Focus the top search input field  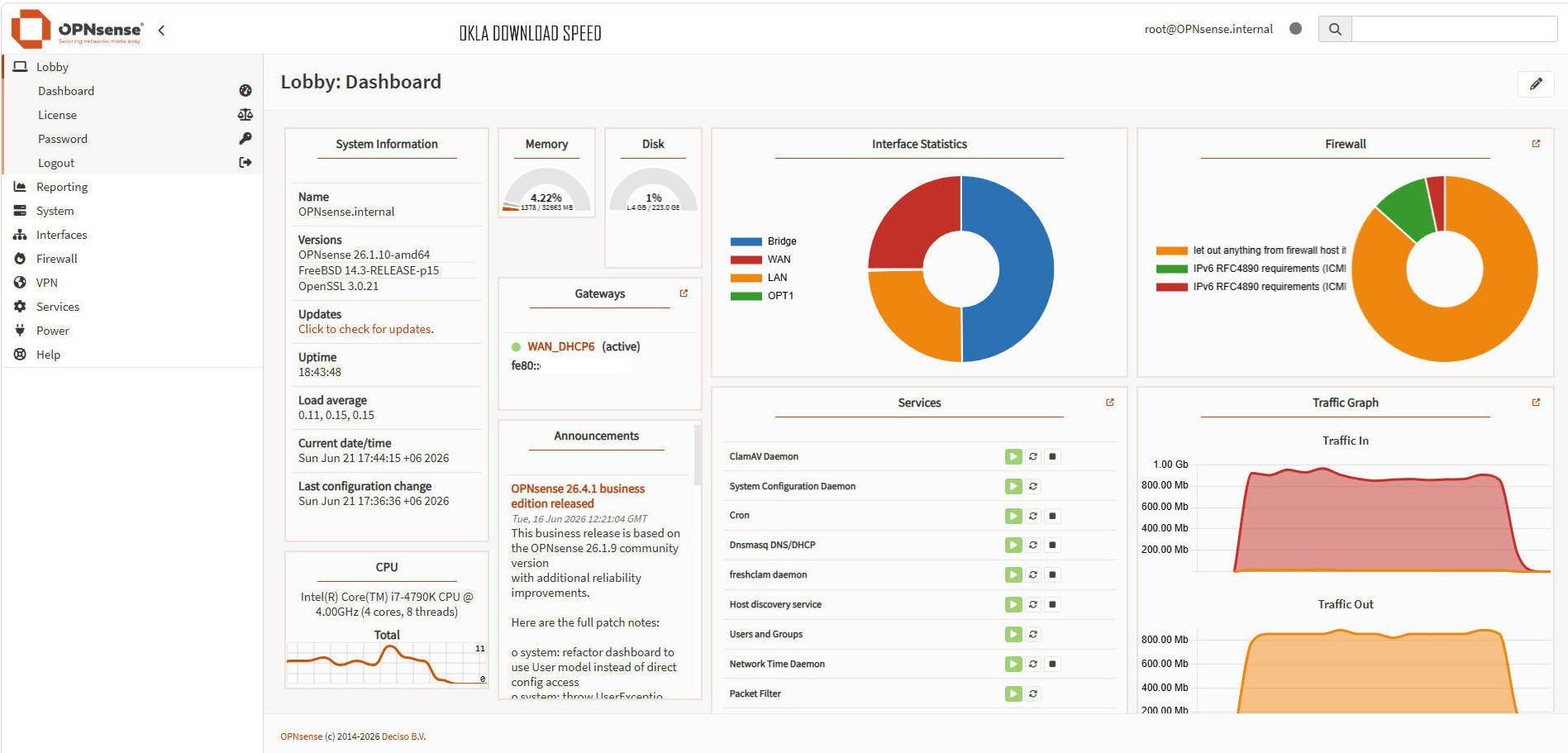pyautogui.click(x=1455, y=29)
